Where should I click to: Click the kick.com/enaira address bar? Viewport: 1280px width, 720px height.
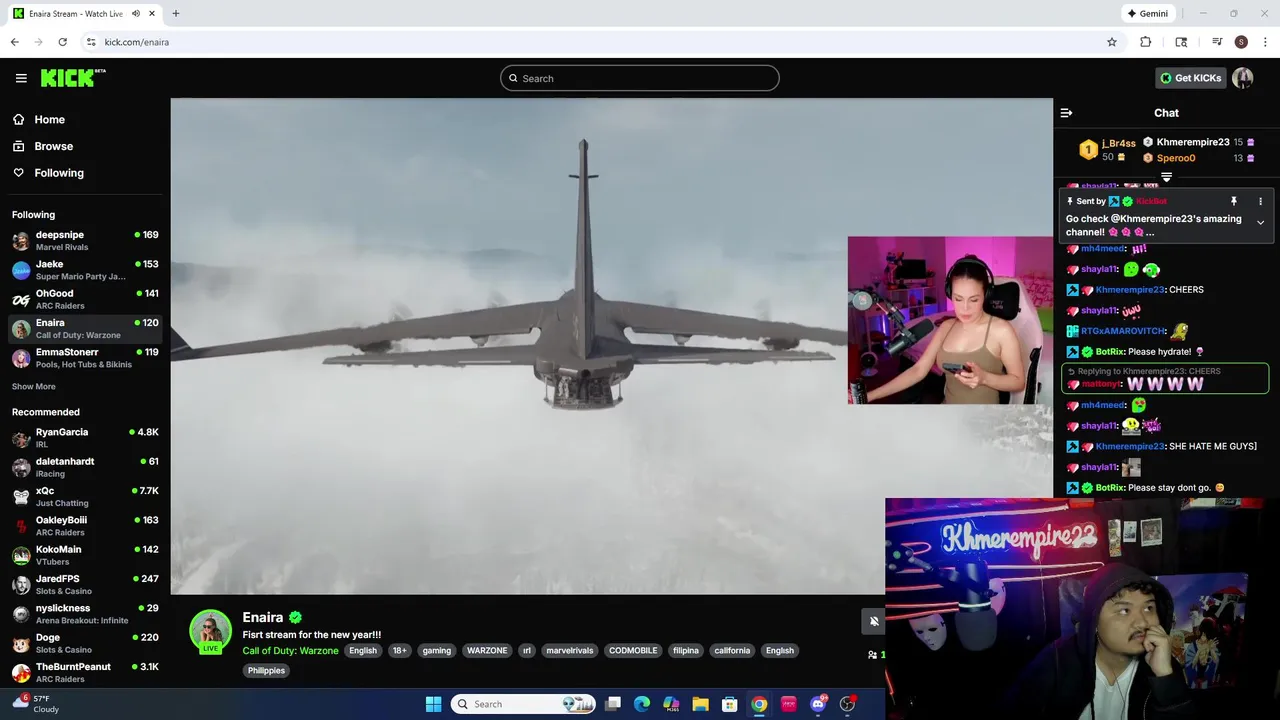coord(600,42)
